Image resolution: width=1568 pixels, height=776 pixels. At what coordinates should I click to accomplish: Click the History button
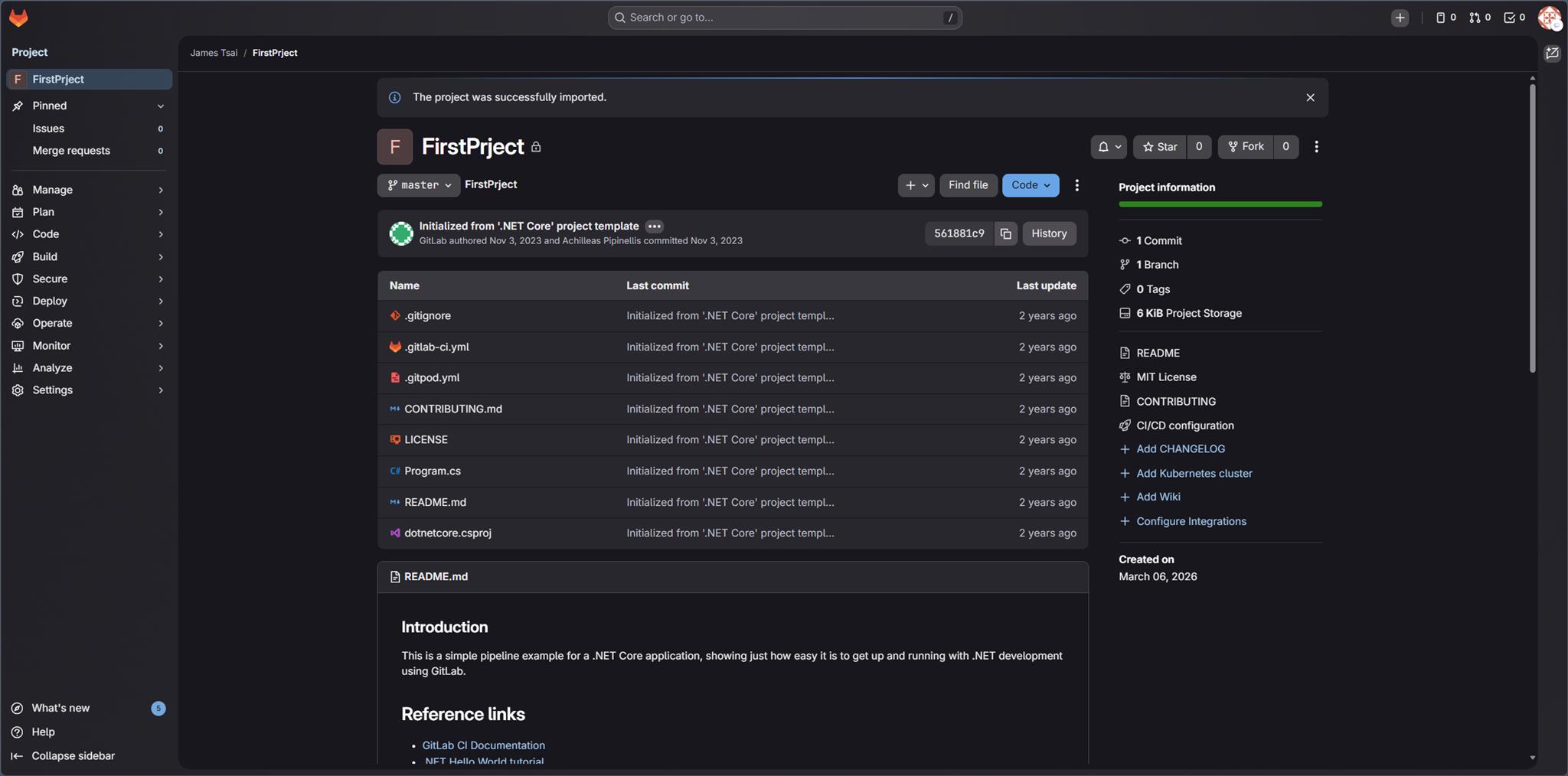(1048, 233)
